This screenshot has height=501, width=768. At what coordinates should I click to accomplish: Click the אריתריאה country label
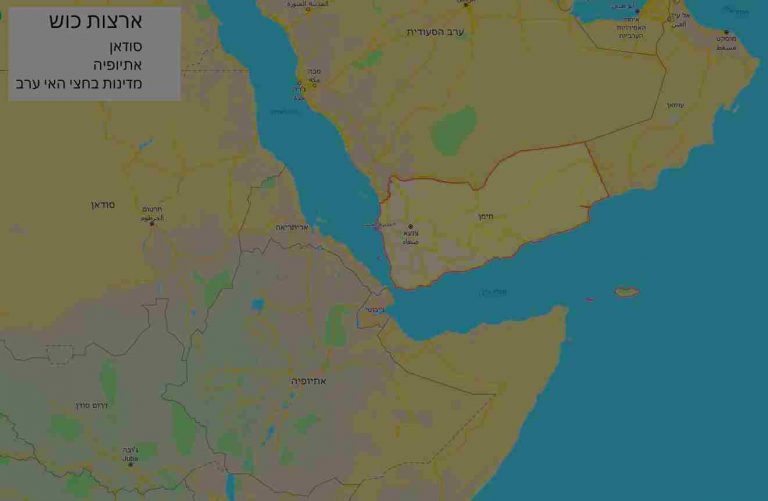pyautogui.click(x=294, y=227)
